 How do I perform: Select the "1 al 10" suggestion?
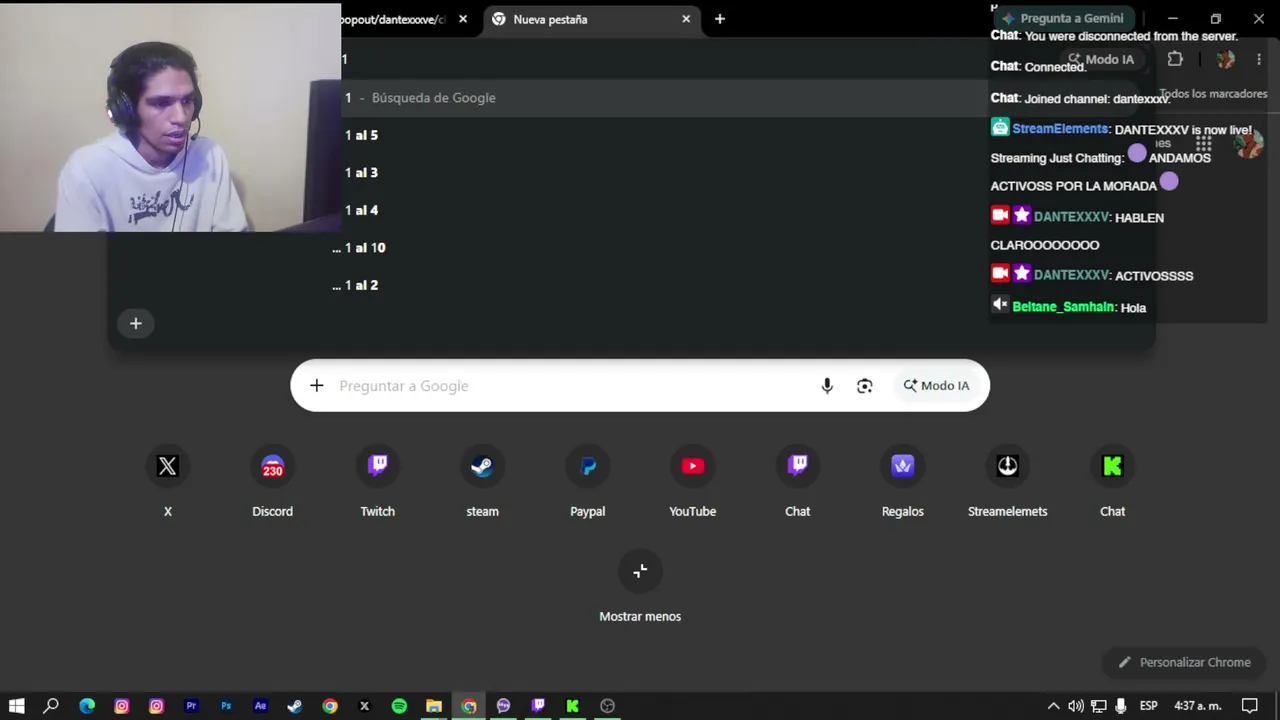631,248
